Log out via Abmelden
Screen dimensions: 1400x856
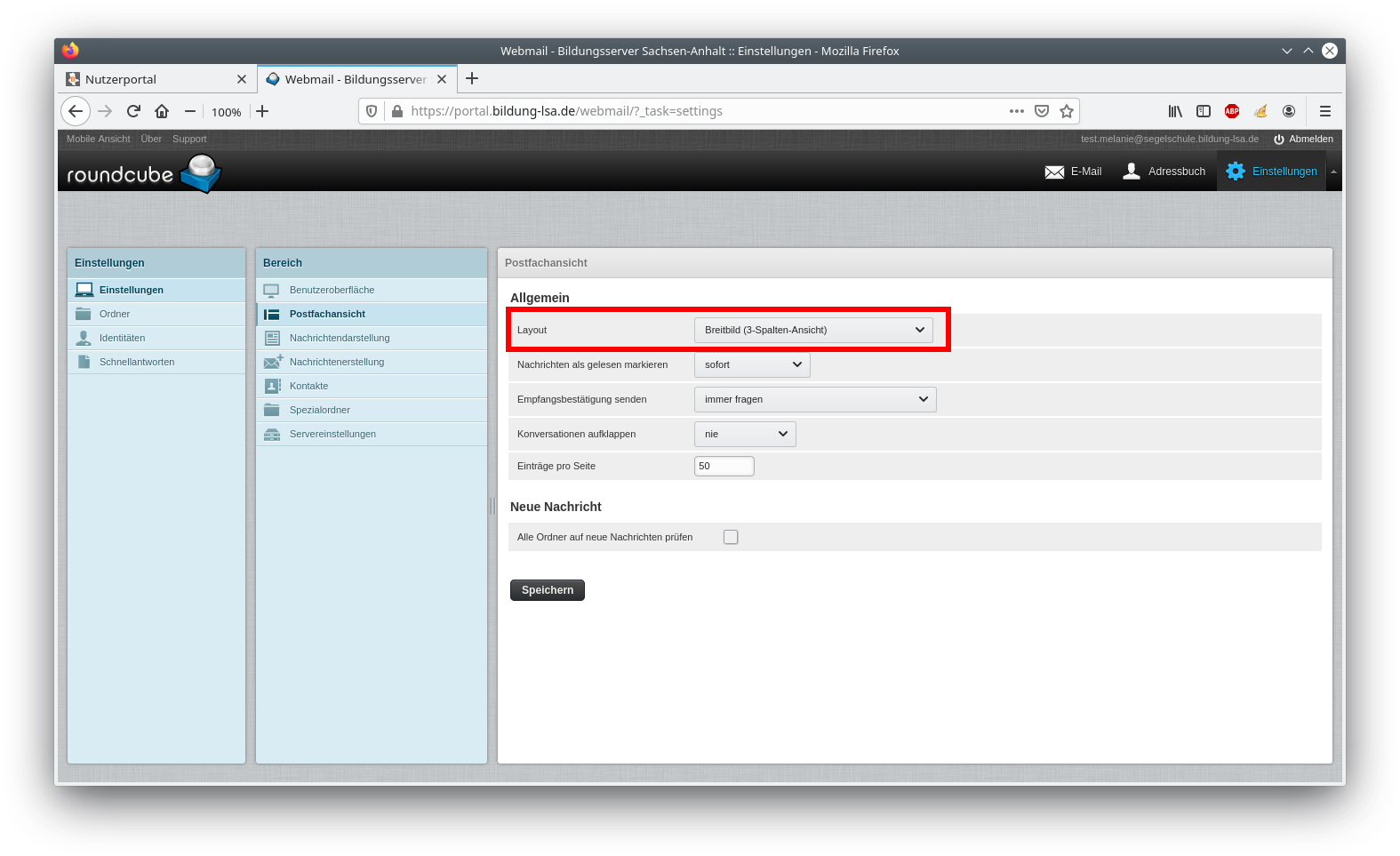(x=1303, y=139)
